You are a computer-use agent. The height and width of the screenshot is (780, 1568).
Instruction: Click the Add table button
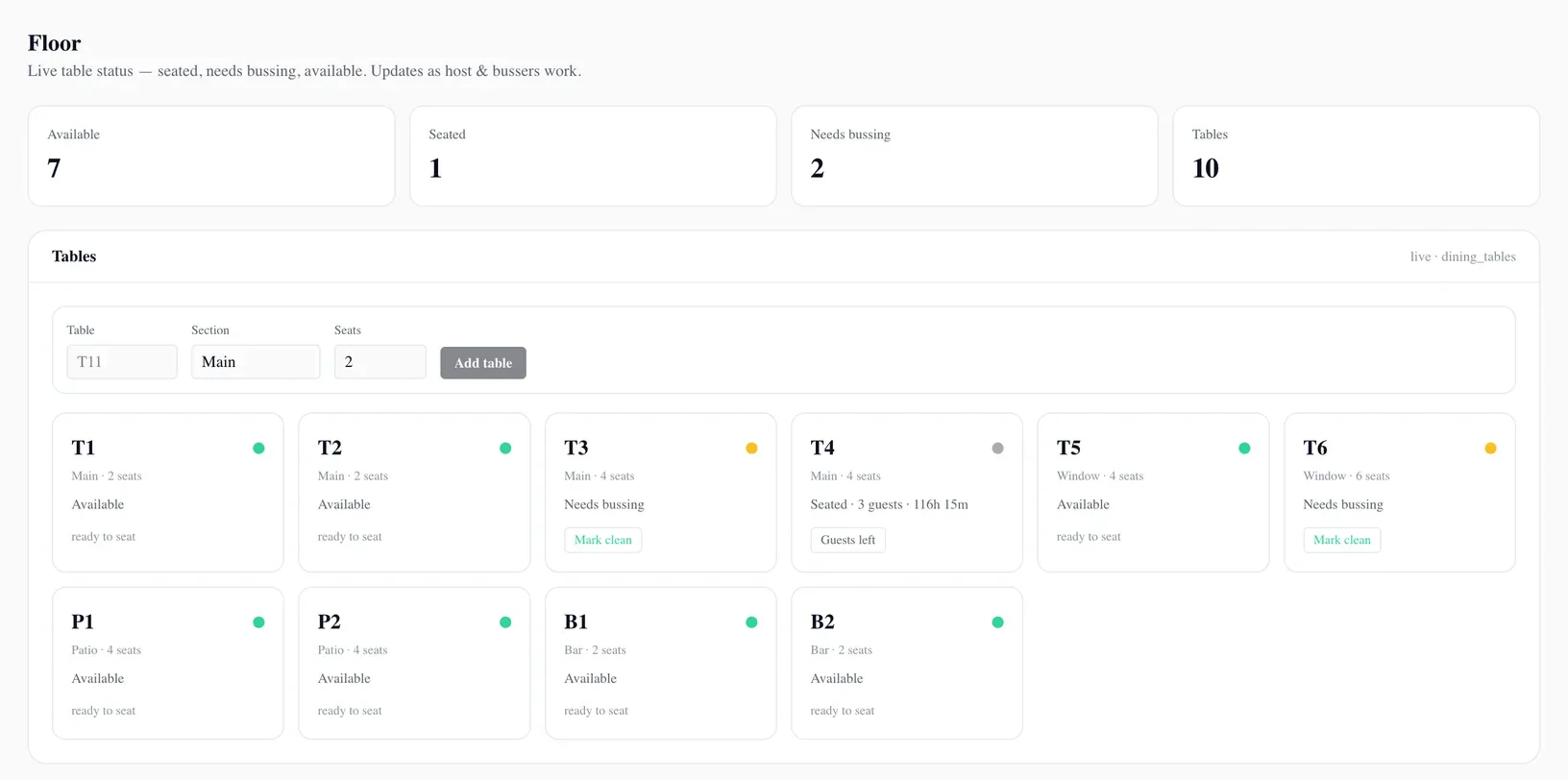[x=483, y=363]
